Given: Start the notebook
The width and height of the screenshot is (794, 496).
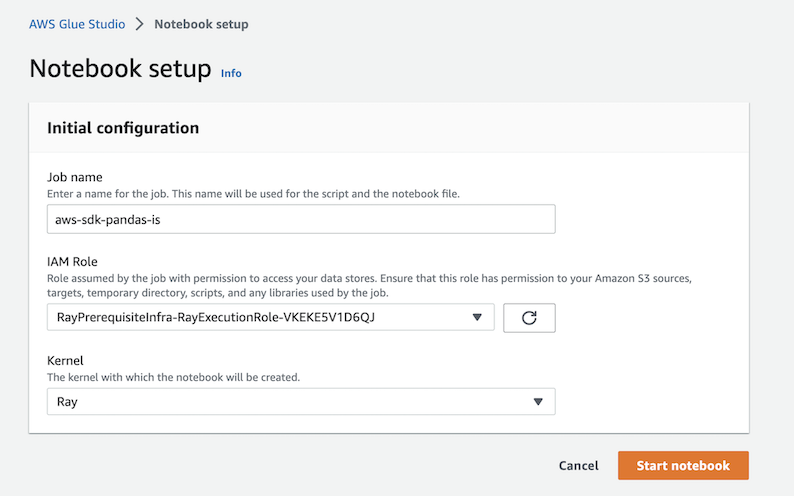Looking at the screenshot, I should click(683, 466).
